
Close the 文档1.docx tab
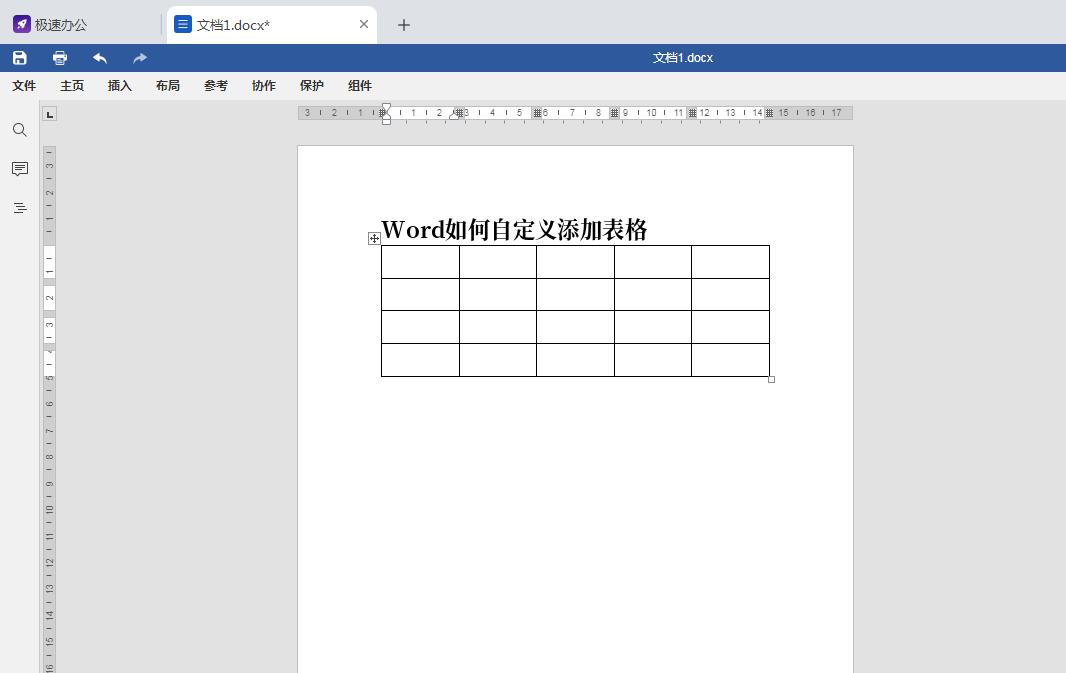coord(364,24)
